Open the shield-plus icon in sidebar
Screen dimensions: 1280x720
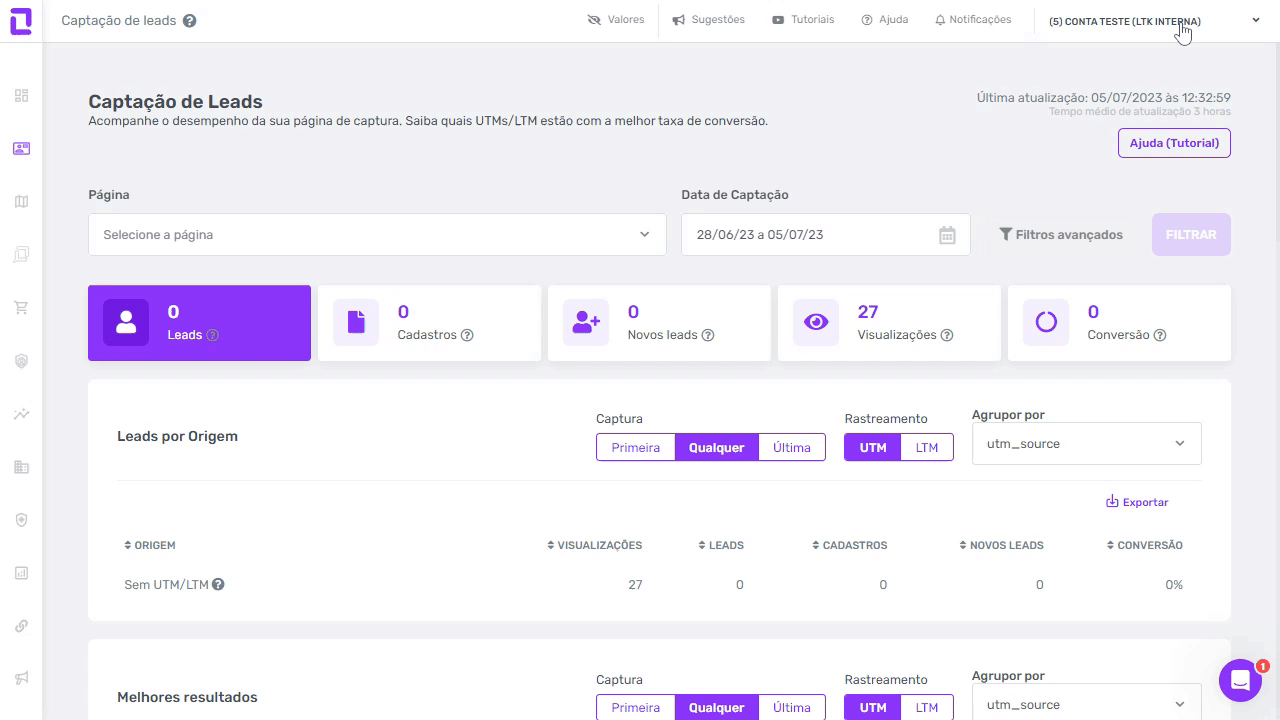click(21, 520)
